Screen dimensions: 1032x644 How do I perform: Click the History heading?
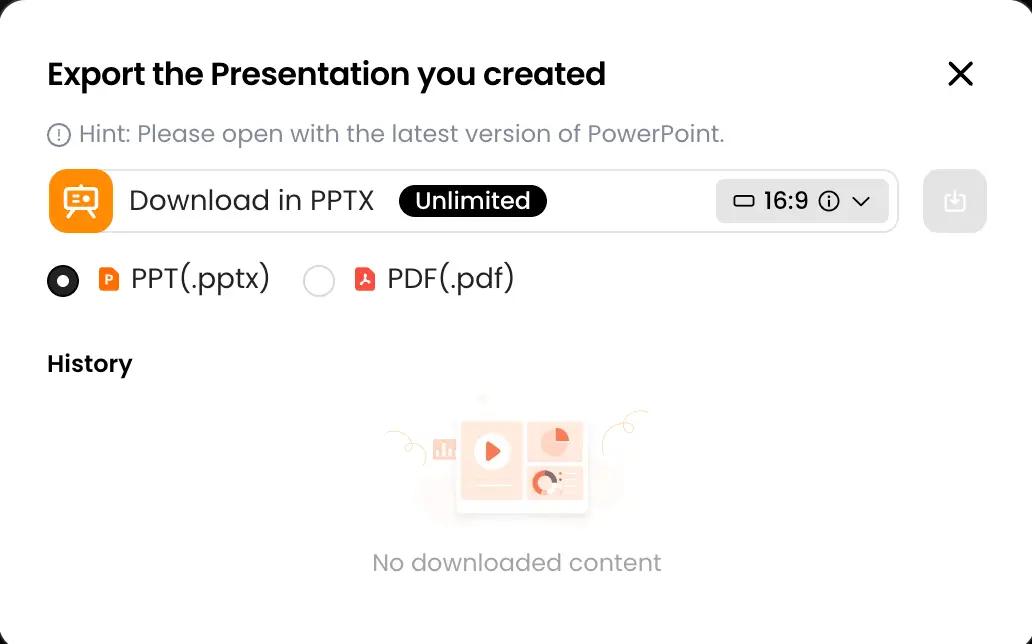pyautogui.click(x=89, y=364)
